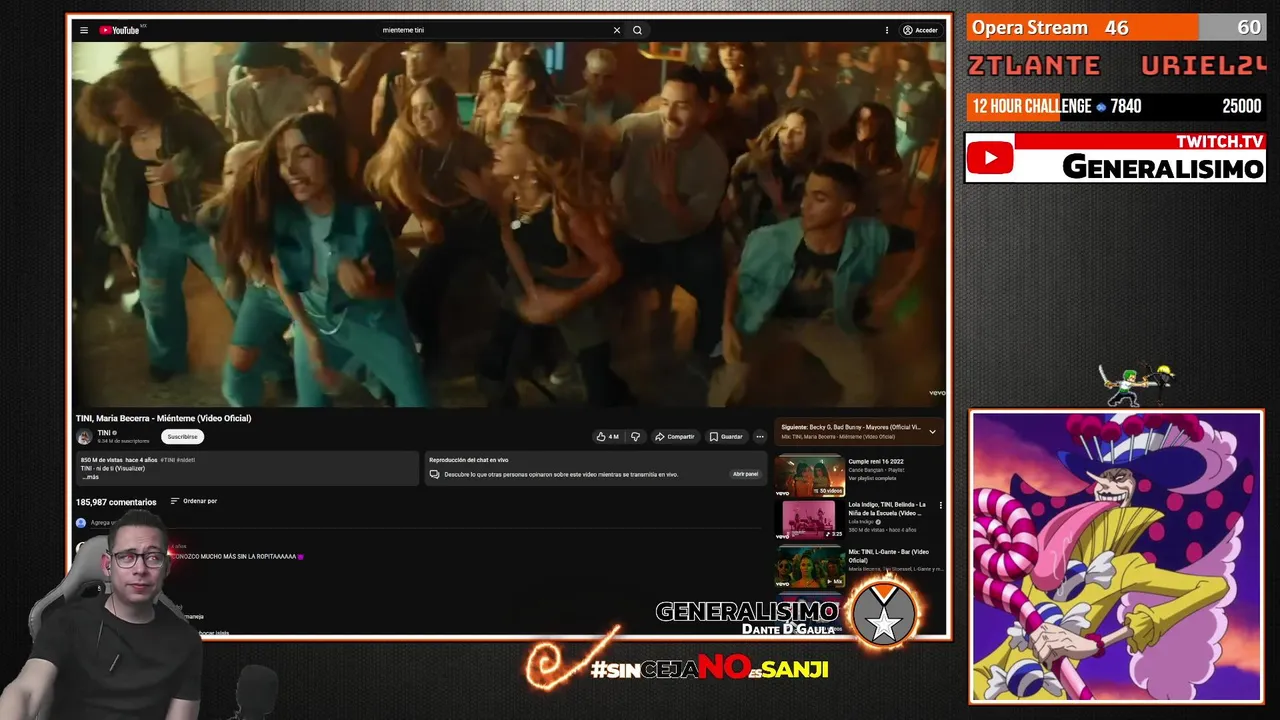Image resolution: width=1280 pixels, height=720 pixels.
Task: Clear the search text with the X icon
Action: (617, 30)
